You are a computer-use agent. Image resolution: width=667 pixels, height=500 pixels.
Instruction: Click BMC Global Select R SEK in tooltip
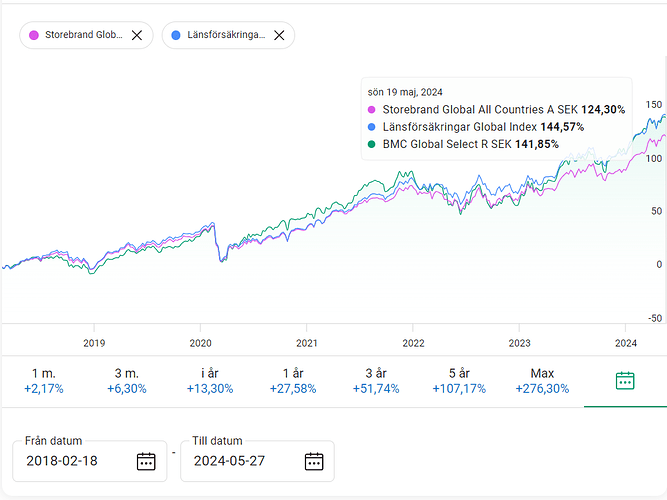tap(448, 144)
